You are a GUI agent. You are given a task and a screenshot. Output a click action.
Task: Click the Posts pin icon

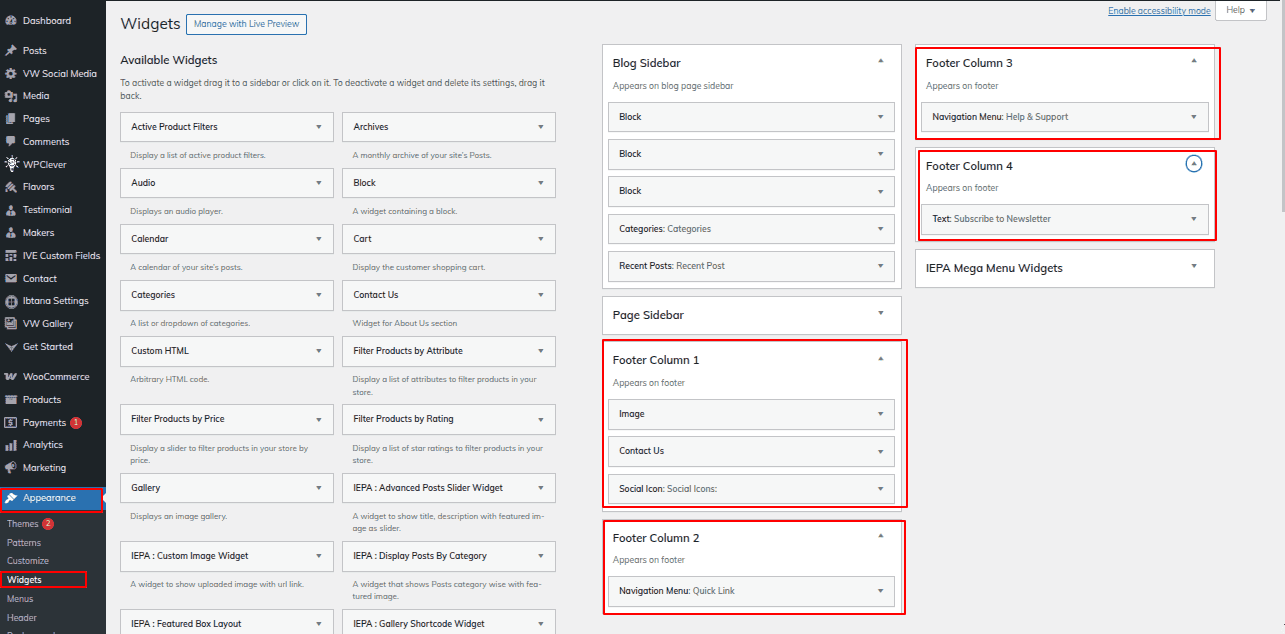(x=11, y=51)
